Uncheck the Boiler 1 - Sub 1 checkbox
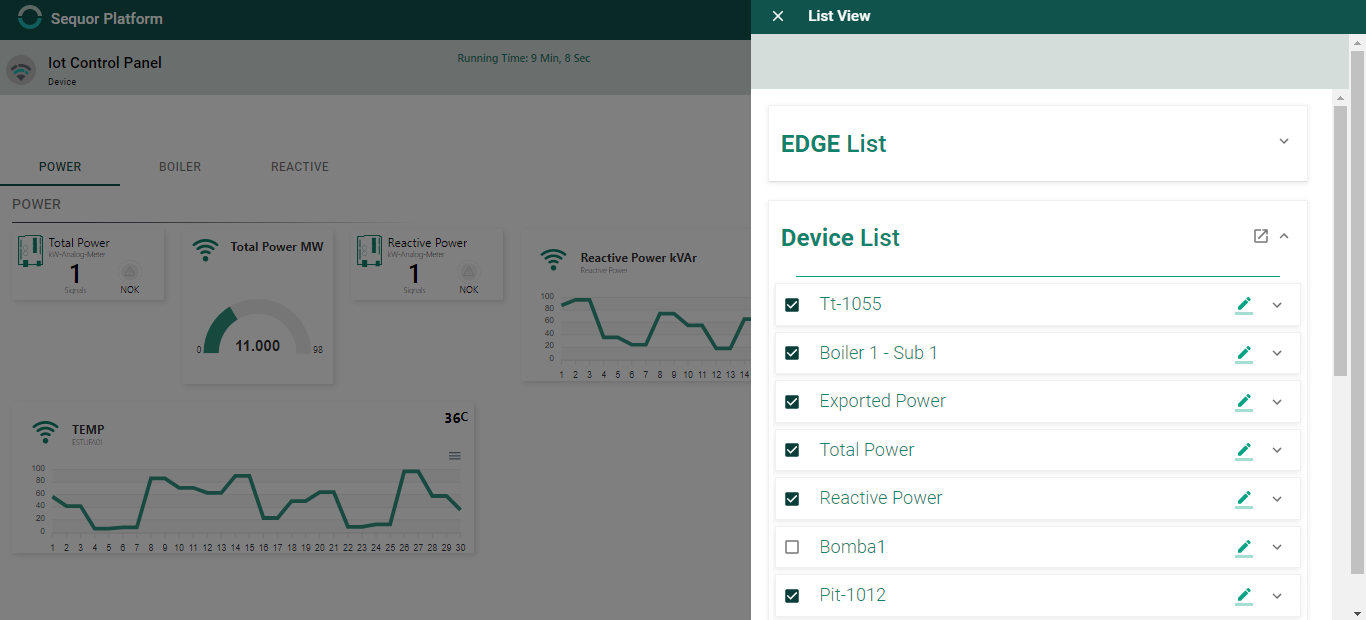The image size is (1366, 620). [x=792, y=353]
